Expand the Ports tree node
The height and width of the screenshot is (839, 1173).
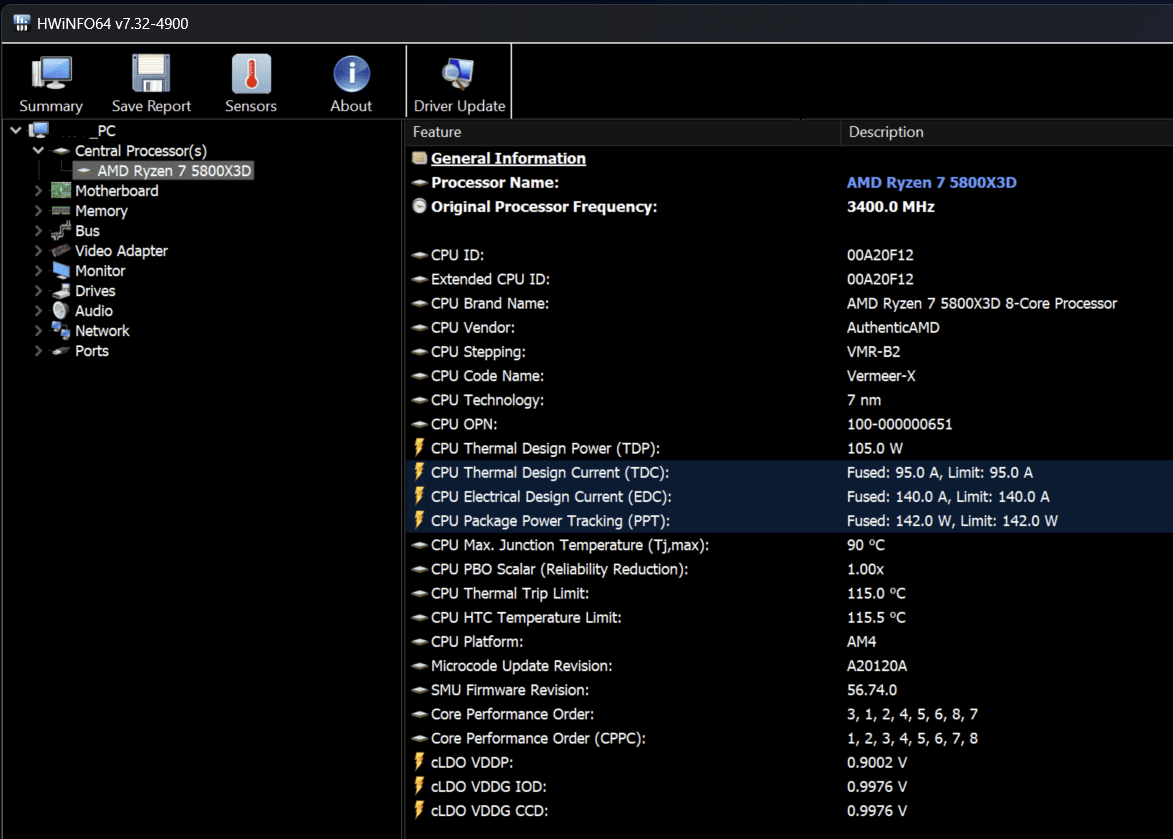(38, 351)
